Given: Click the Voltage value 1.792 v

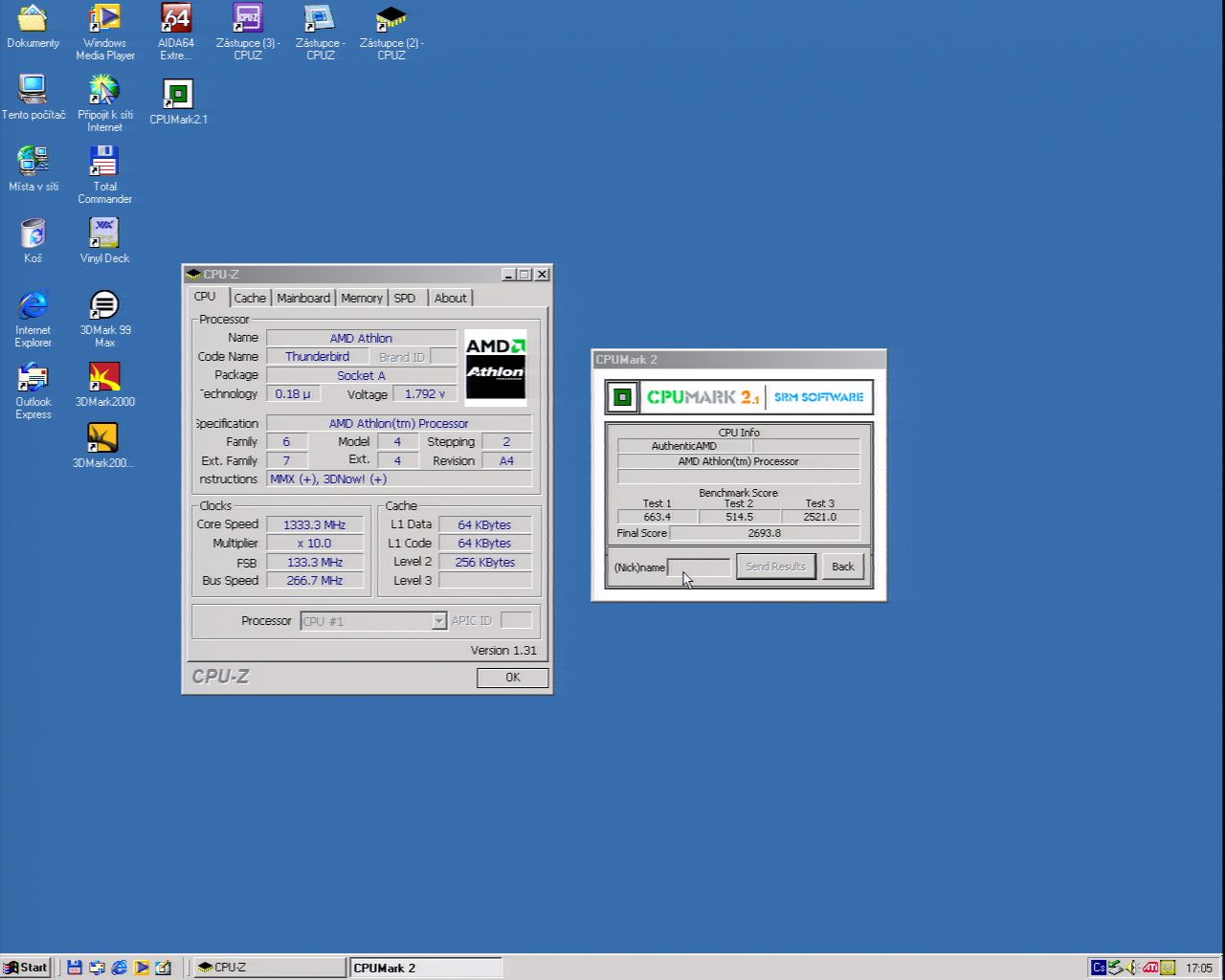Looking at the screenshot, I should pyautogui.click(x=424, y=394).
